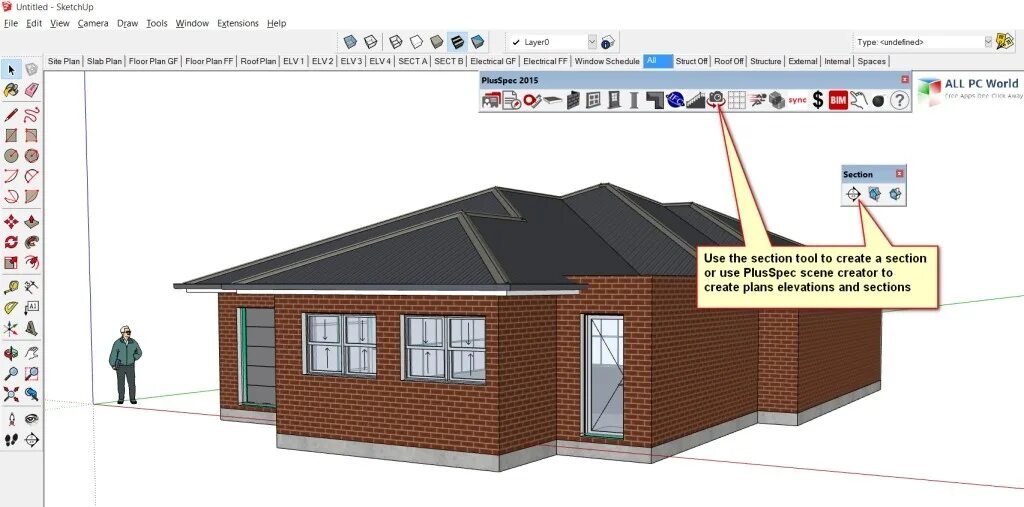1024x507 pixels.
Task: Pick the Tape Measure tool
Action: click(x=11, y=287)
